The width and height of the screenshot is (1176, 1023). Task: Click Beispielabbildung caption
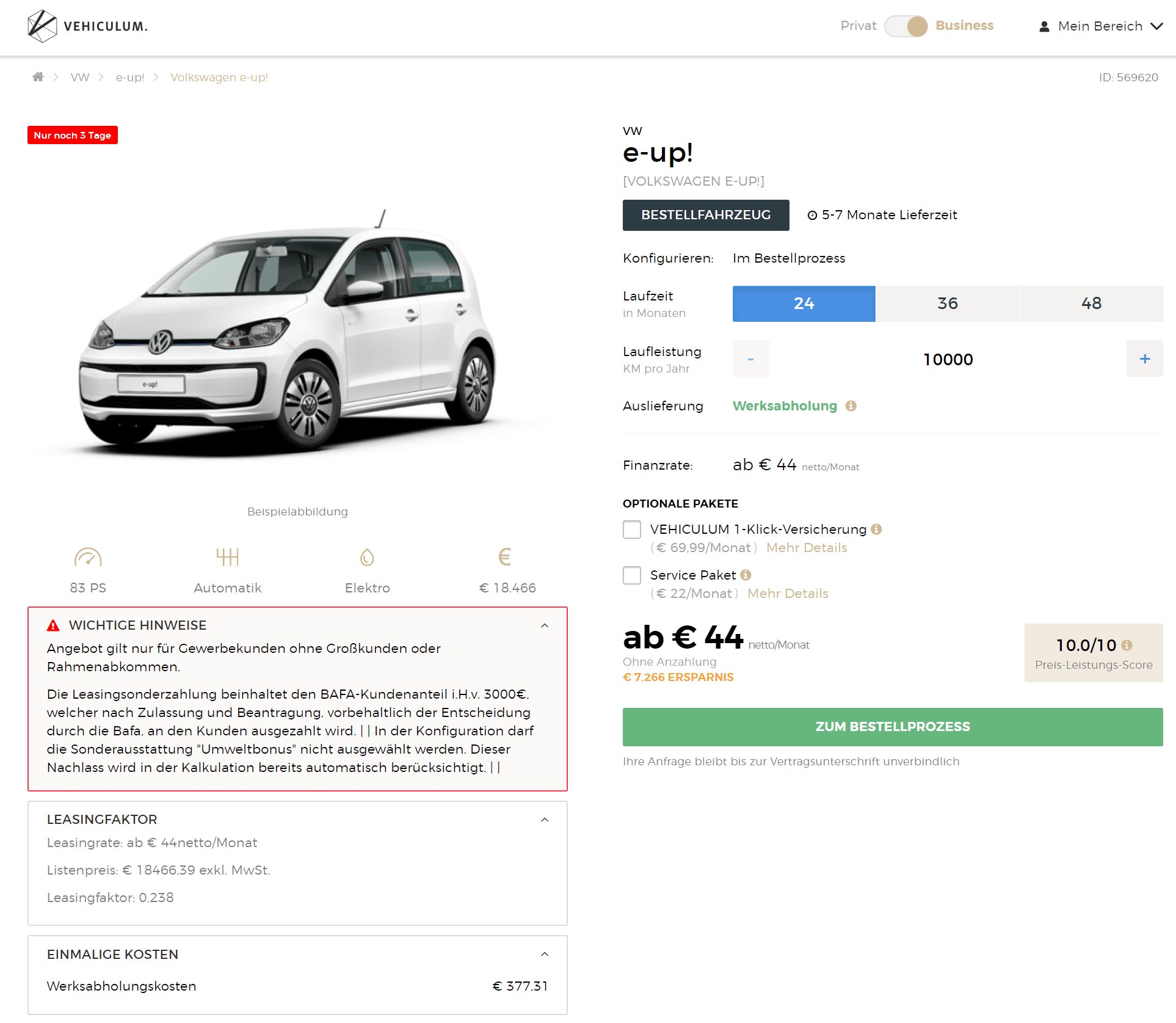[x=297, y=512]
